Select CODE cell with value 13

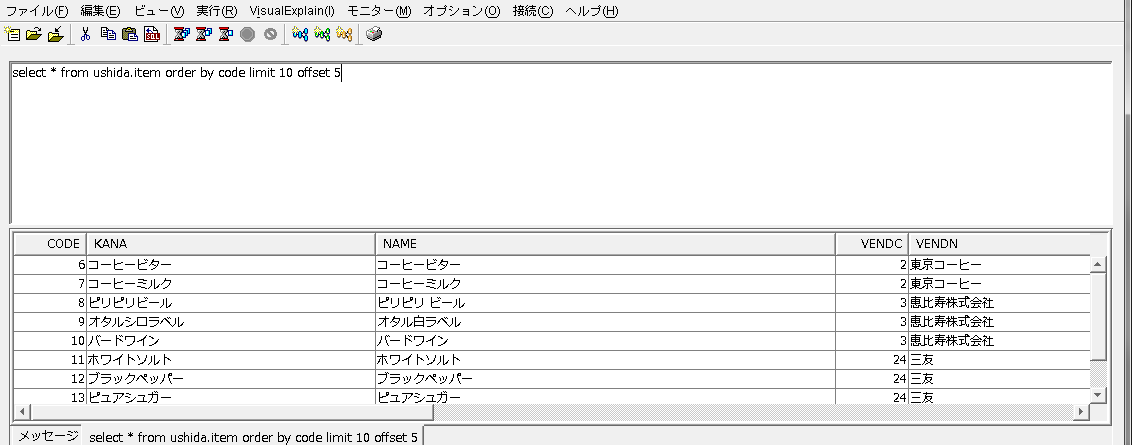pyautogui.click(x=50, y=397)
